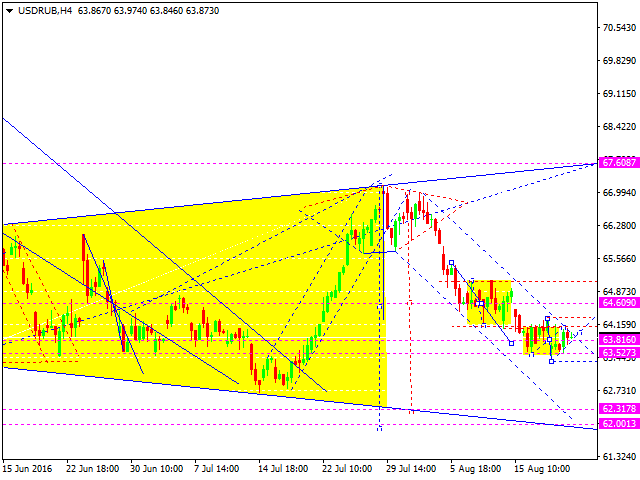Select the 64.1590 price scale value
Image resolution: width=640 pixels, height=480 pixels.
(620, 325)
